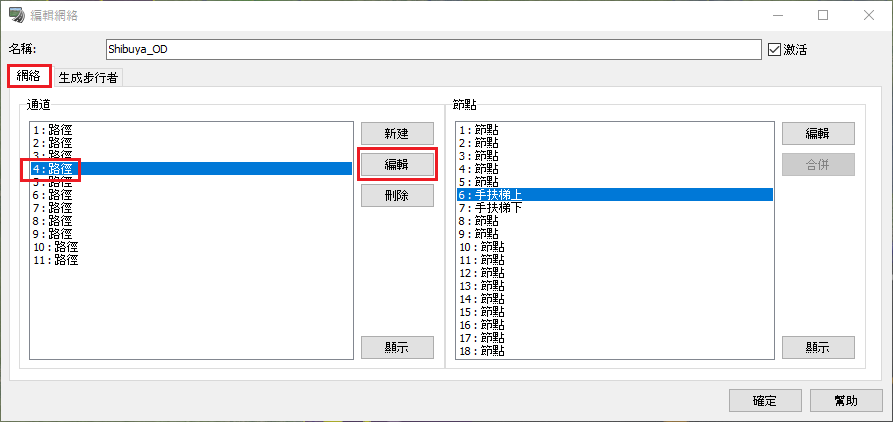Select path row 8：路徑
This screenshot has height=422, width=893.
[191, 221]
